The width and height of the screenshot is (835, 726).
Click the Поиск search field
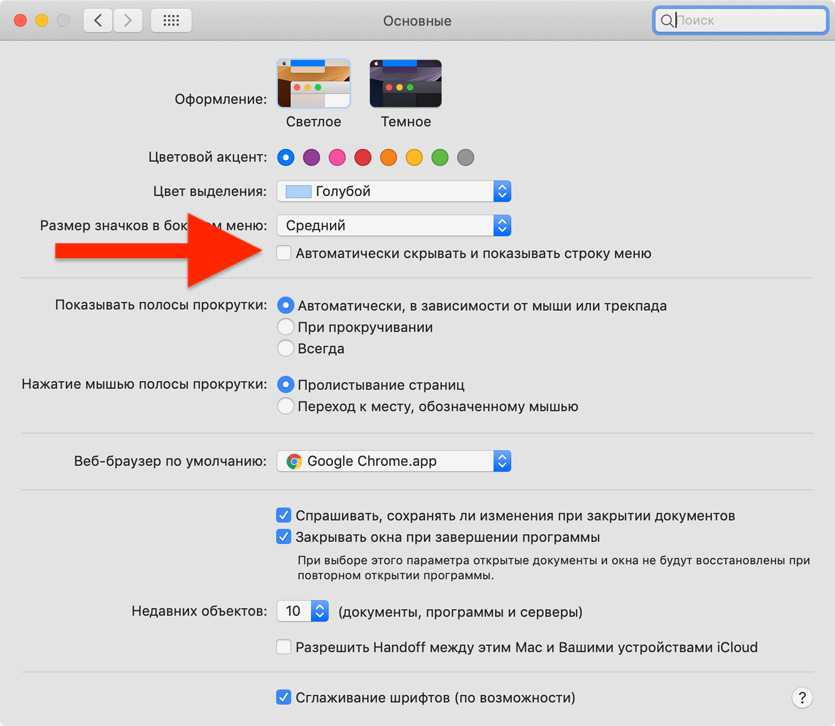(x=740, y=20)
